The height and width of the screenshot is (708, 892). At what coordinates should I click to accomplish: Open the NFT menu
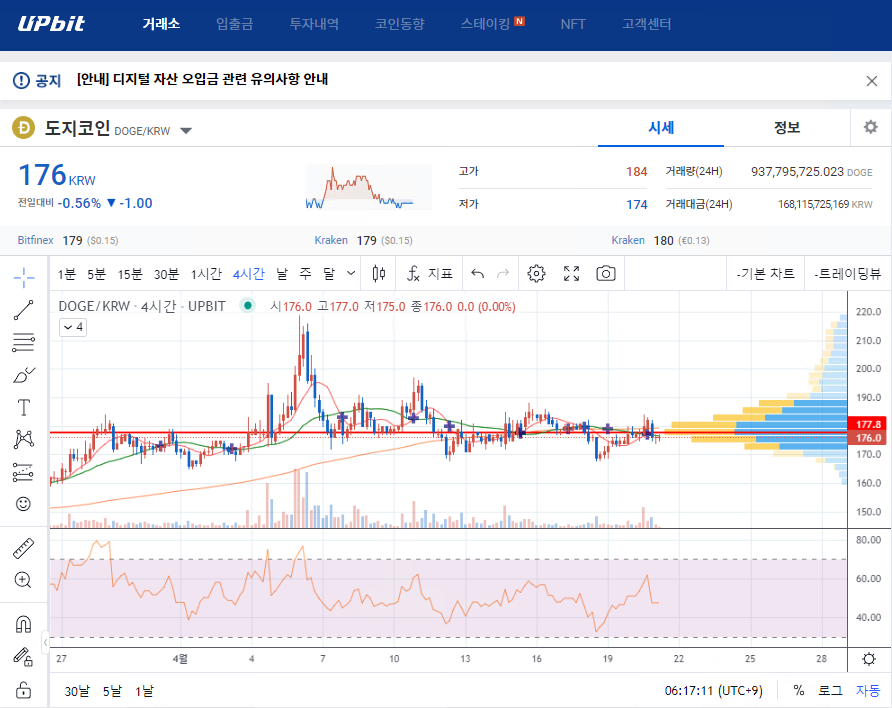[572, 24]
